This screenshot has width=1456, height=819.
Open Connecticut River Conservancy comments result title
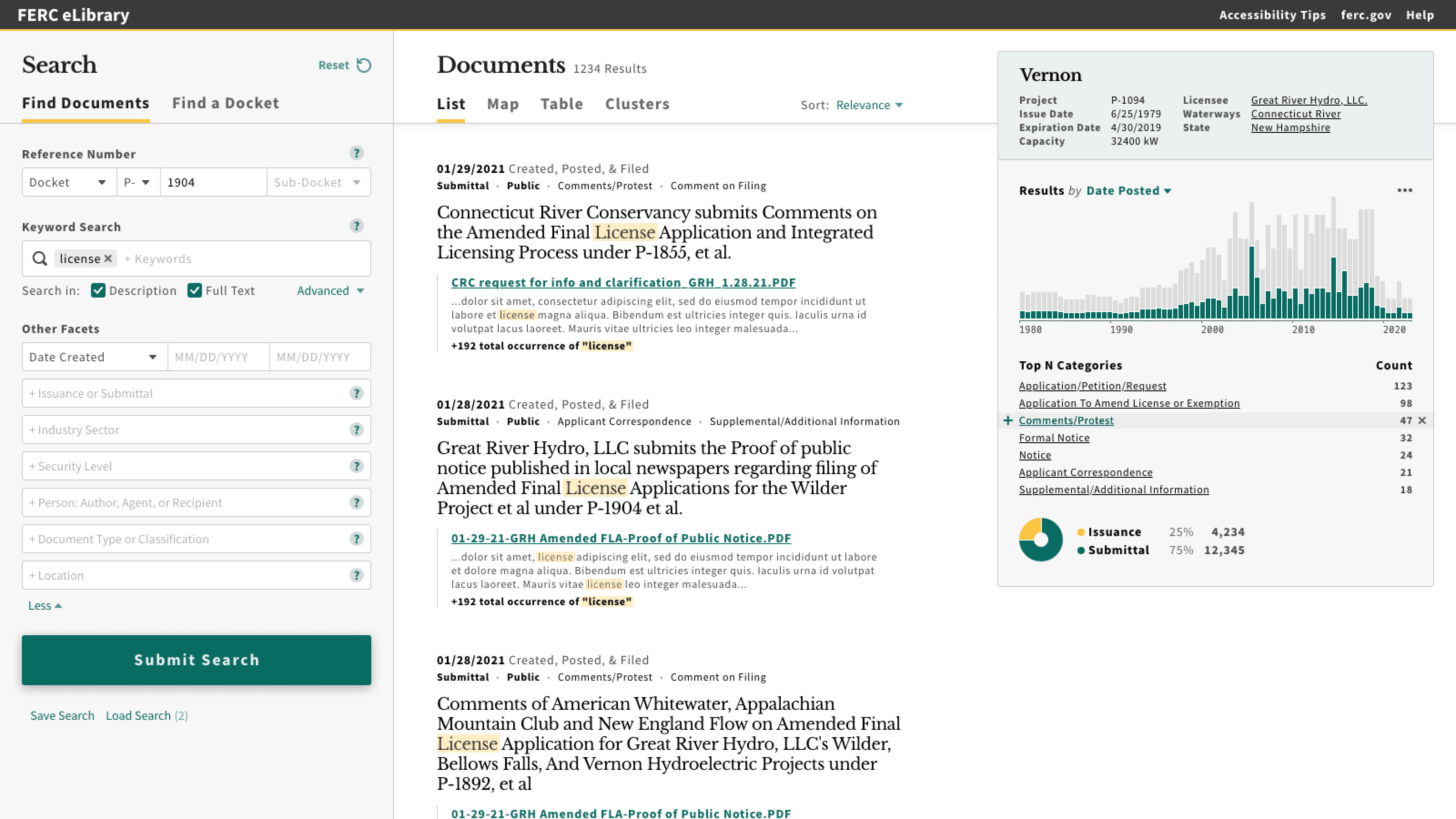[657, 233]
